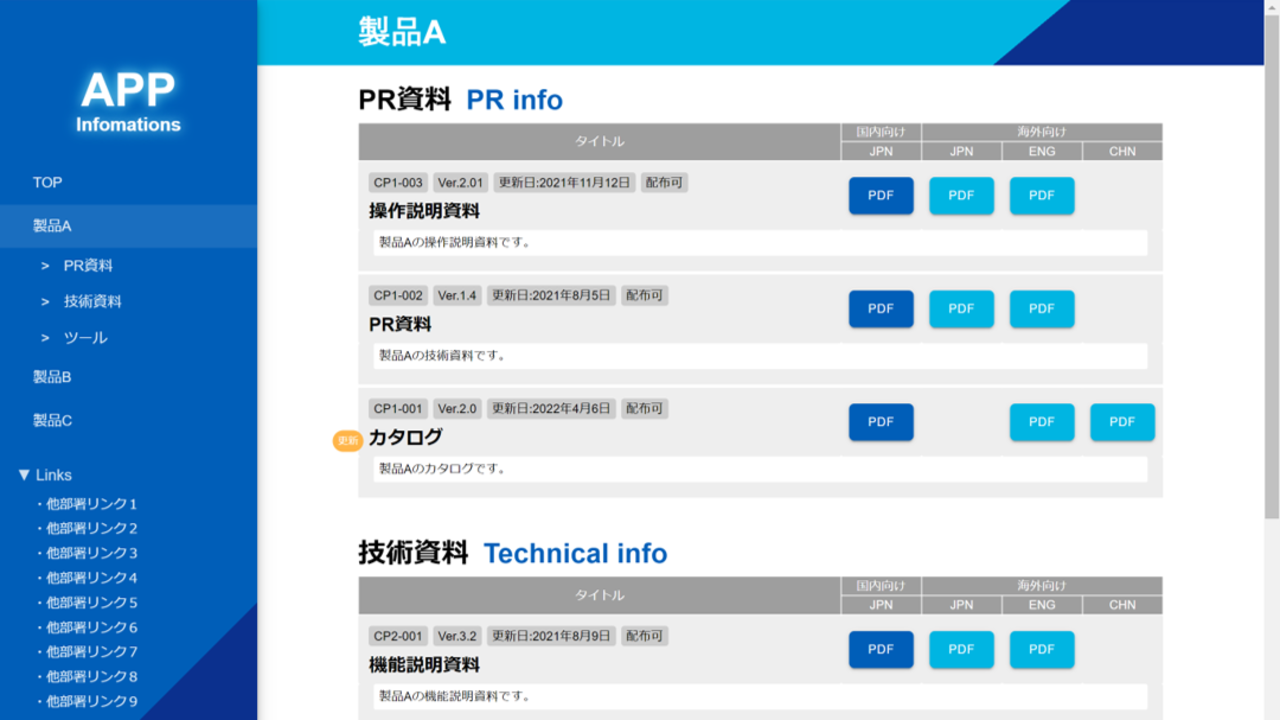Jump to PR資料 sidebar sub-item
This screenshot has height=720, width=1280.
coord(88,266)
